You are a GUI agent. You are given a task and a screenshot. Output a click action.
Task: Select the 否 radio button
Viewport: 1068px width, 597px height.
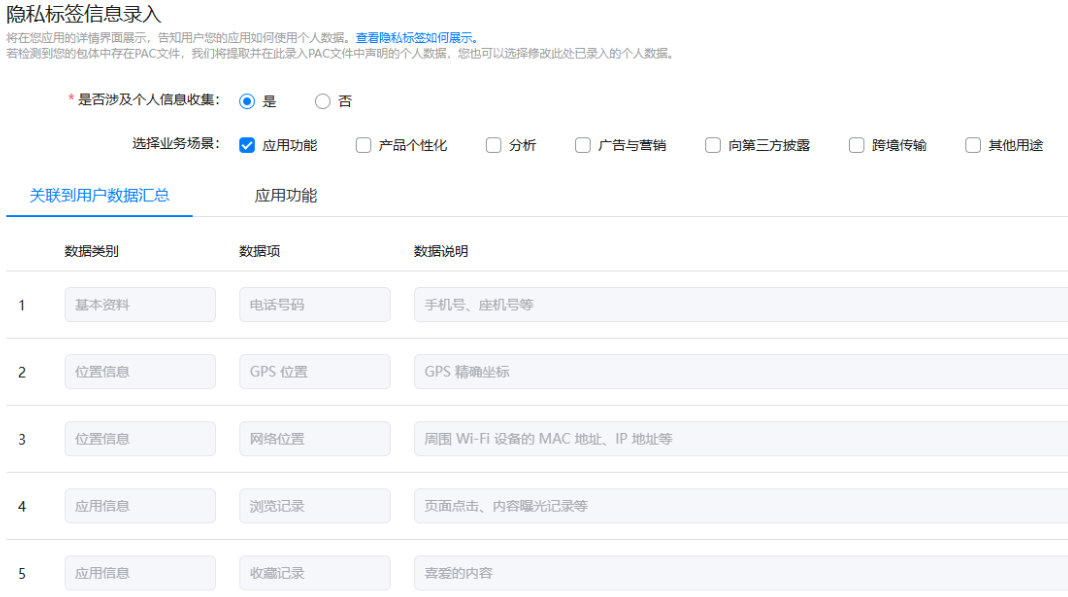pyautogui.click(x=322, y=101)
